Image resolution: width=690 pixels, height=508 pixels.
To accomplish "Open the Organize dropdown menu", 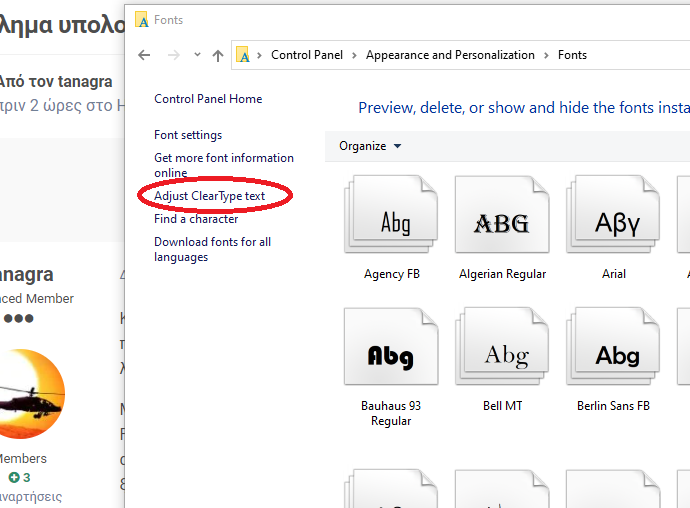I will click(x=370, y=146).
